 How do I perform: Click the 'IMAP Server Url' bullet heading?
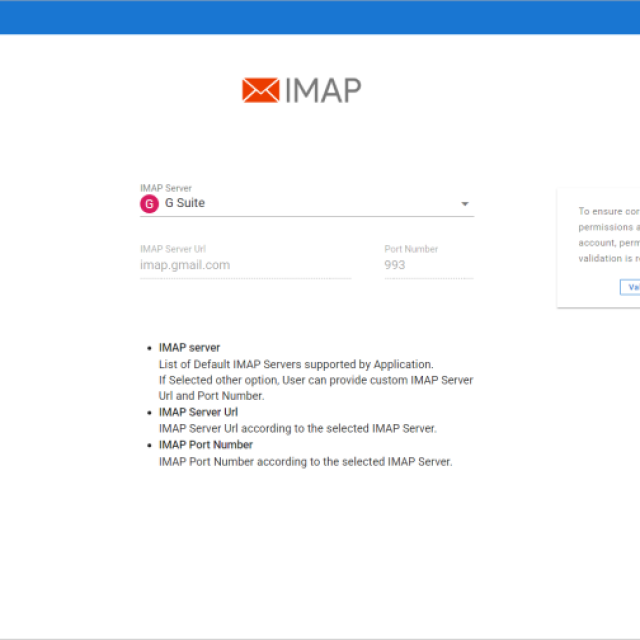coord(198,412)
